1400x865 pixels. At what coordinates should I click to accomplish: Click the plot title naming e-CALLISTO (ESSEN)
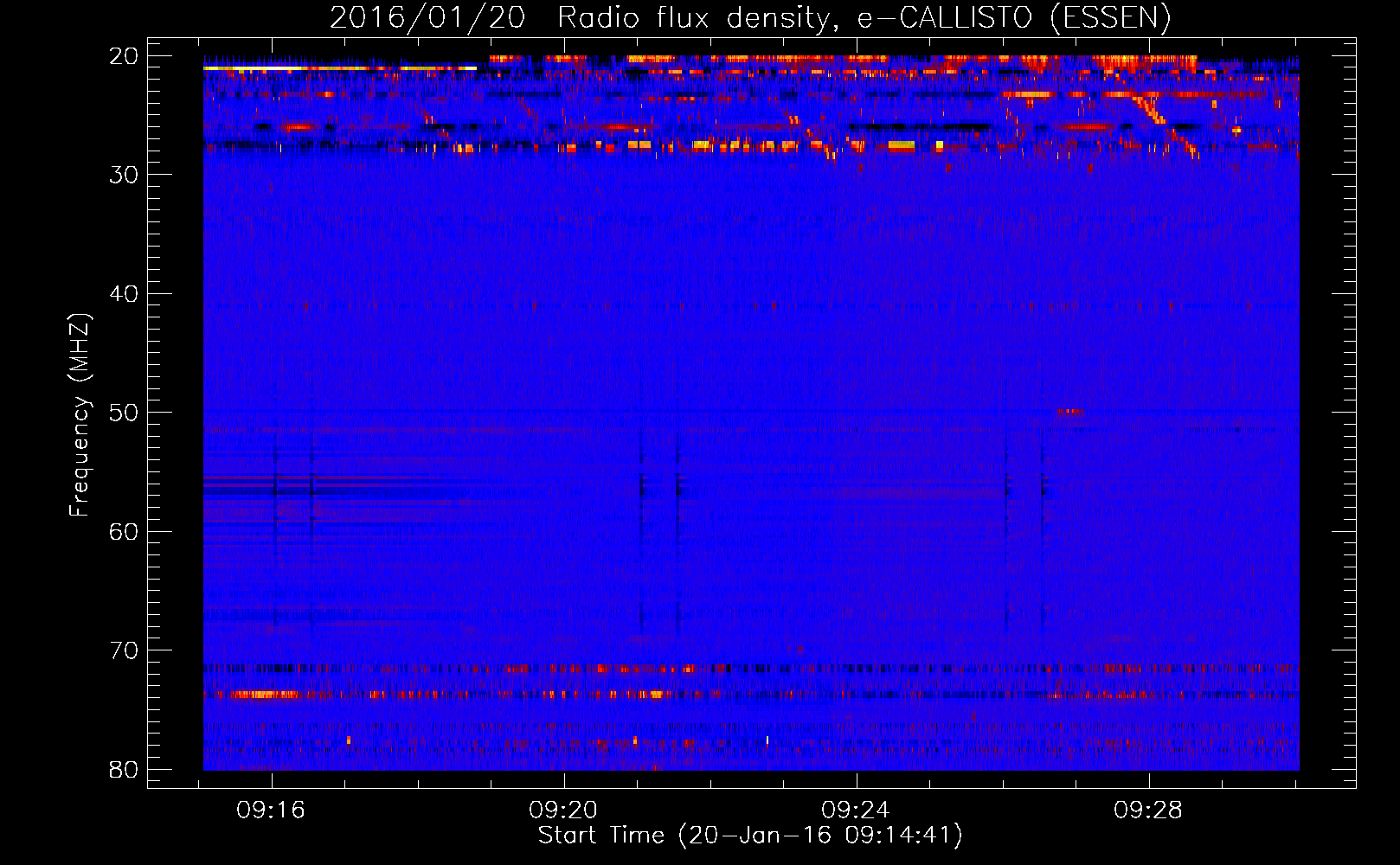tap(750, 17)
